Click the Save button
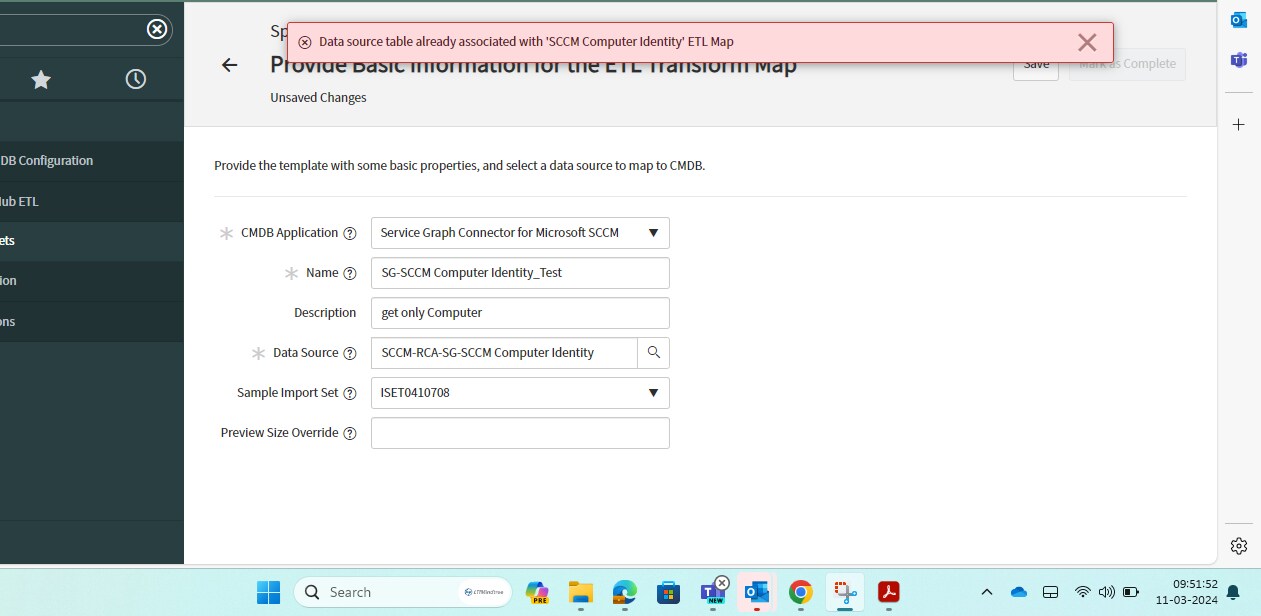Image resolution: width=1261 pixels, height=616 pixels. tap(1036, 64)
